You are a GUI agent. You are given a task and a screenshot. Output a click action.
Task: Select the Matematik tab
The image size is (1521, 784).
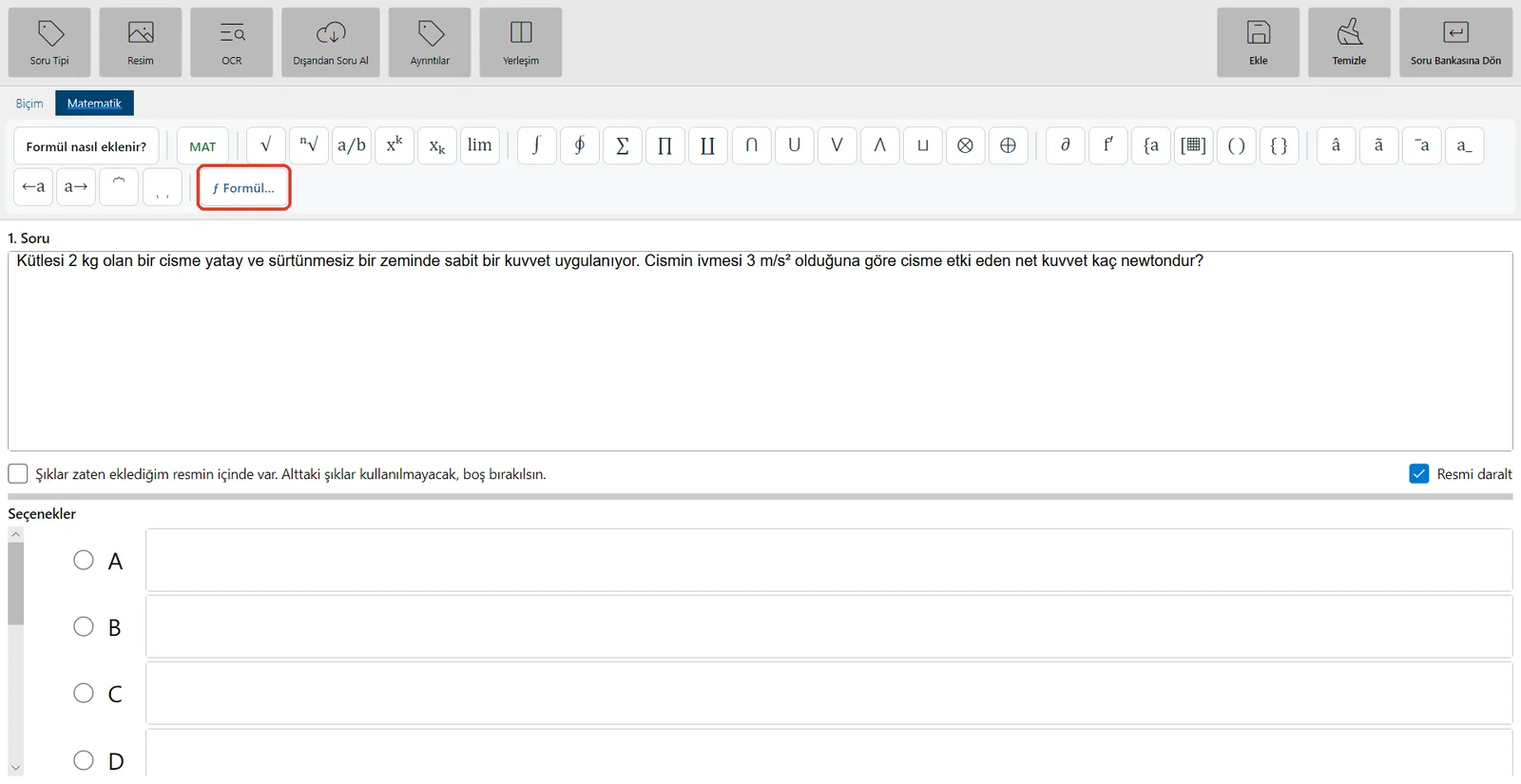[x=94, y=103]
